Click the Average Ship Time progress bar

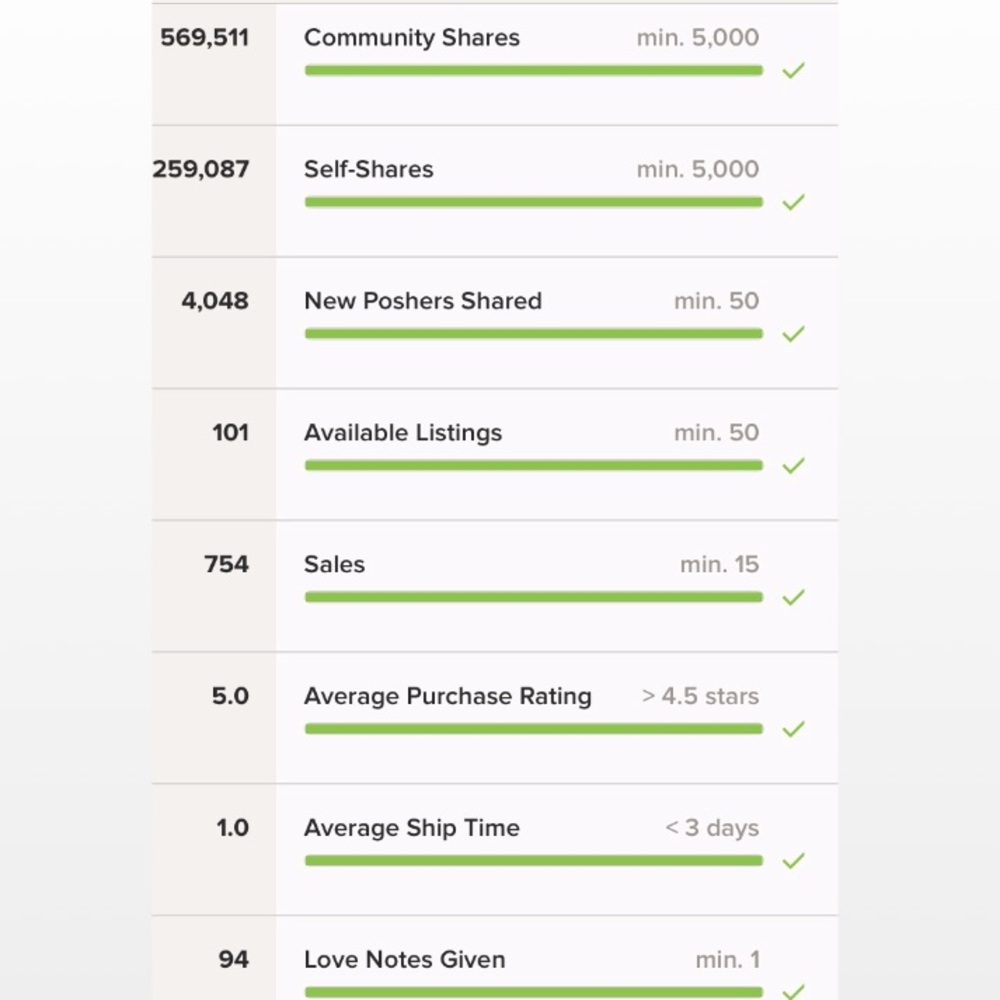(x=534, y=860)
